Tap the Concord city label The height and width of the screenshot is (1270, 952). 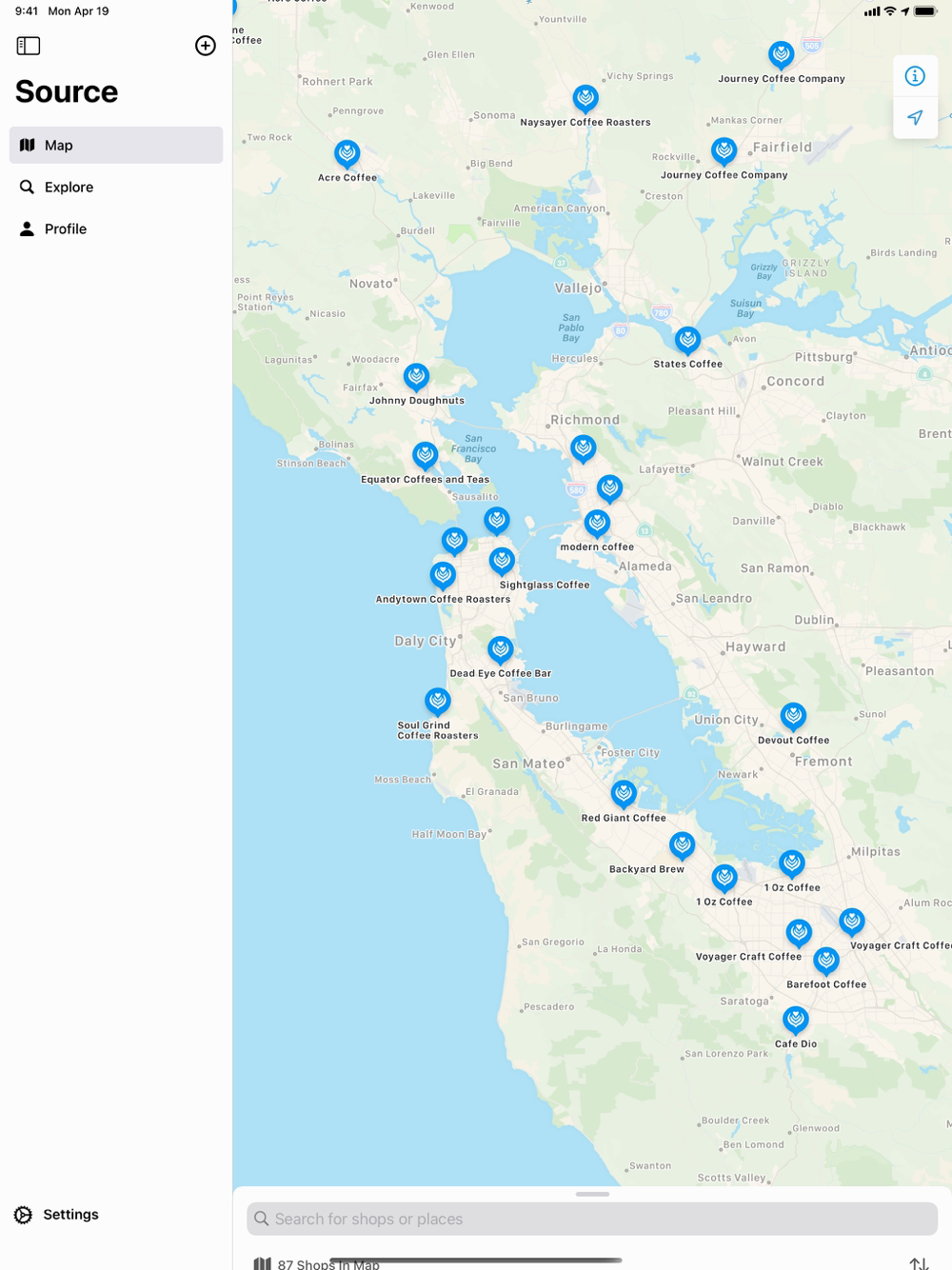click(x=796, y=381)
